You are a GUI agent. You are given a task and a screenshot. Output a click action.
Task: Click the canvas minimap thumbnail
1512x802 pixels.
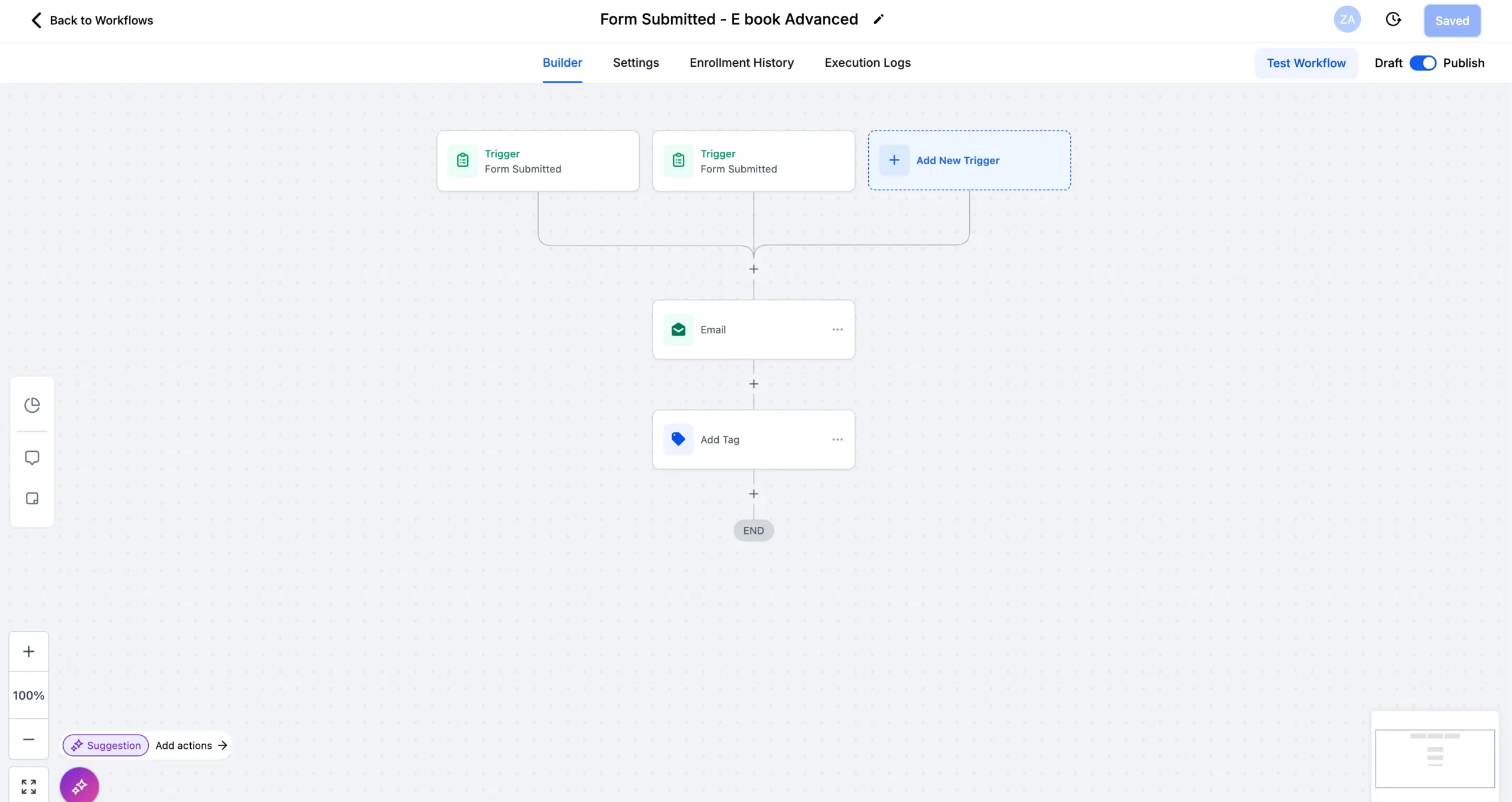(x=1434, y=758)
